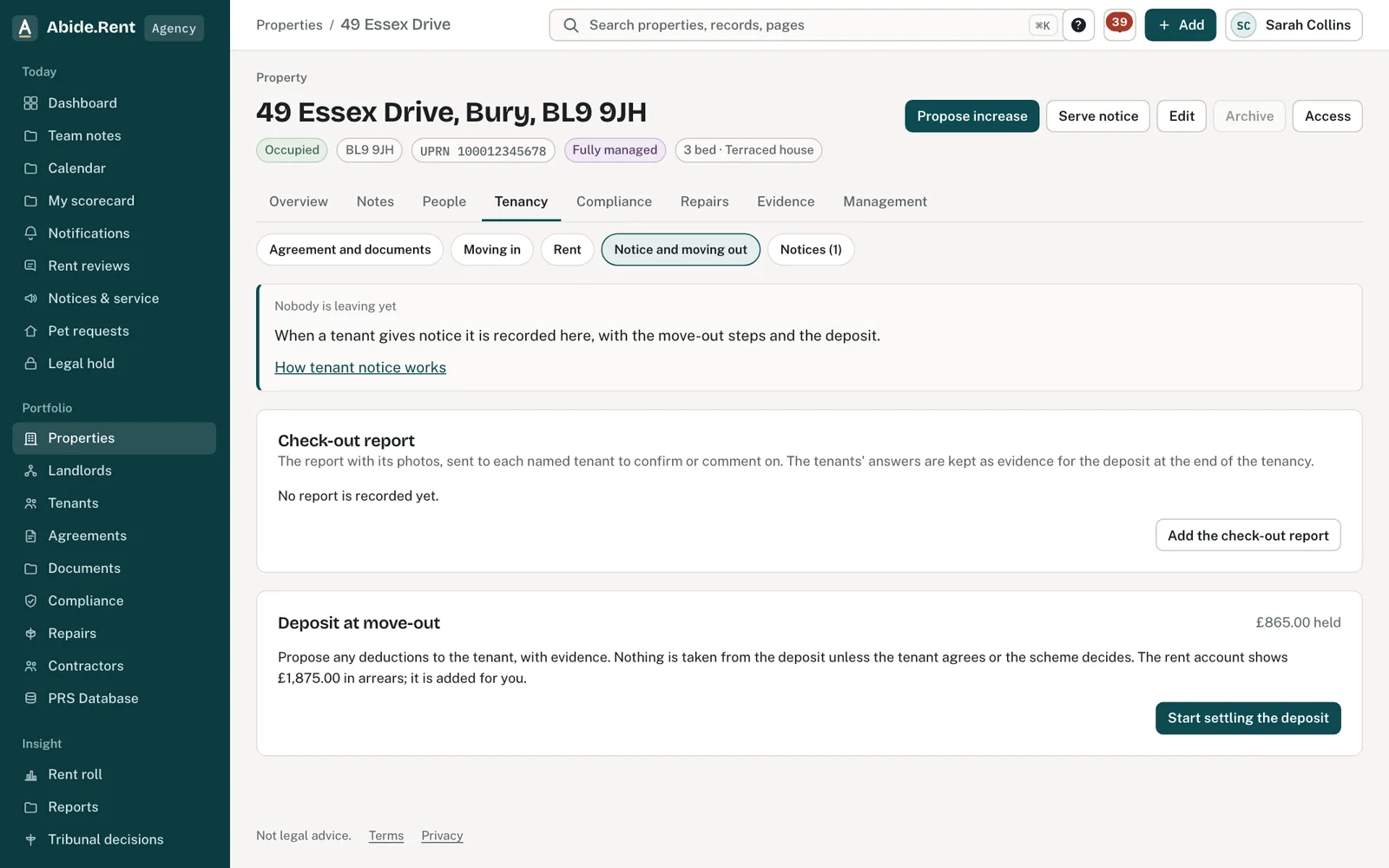Open the notifications badge showing 39
The image size is (1389, 868).
click(x=1120, y=24)
